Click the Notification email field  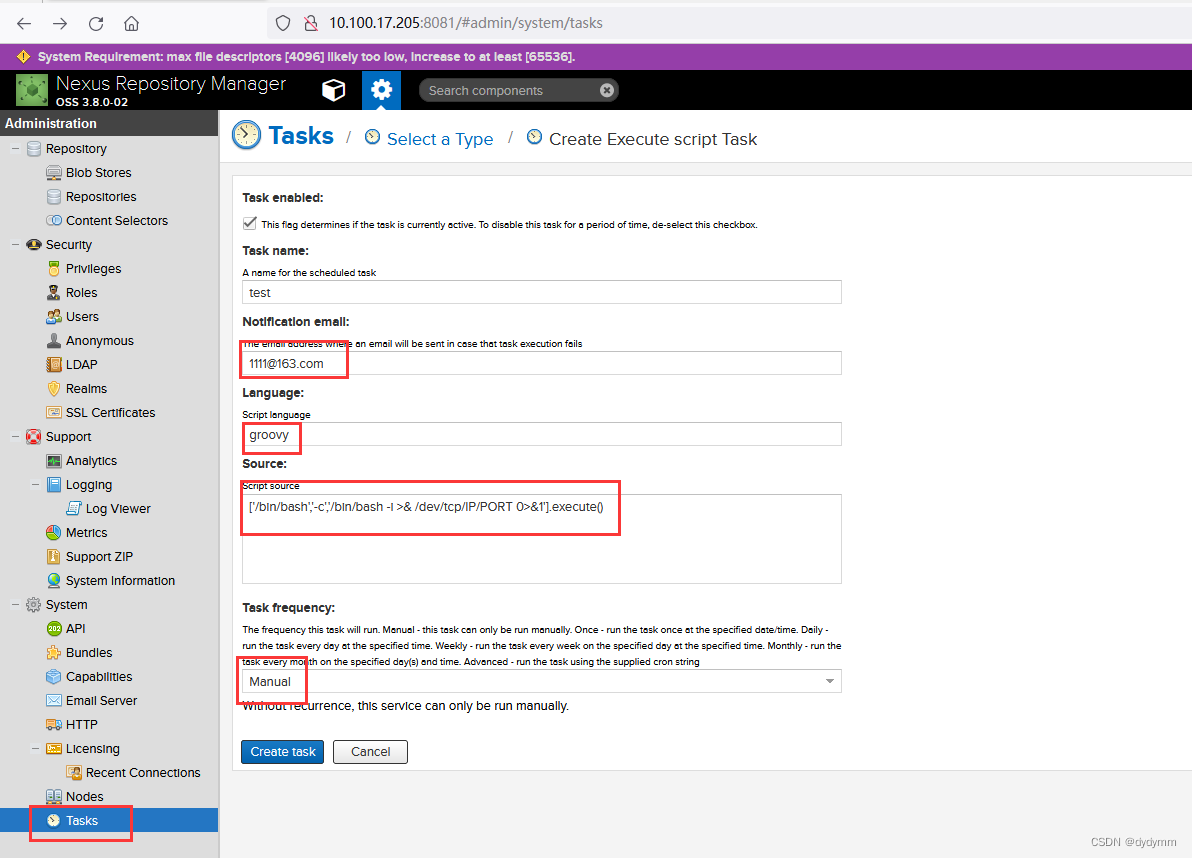coord(542,363)
